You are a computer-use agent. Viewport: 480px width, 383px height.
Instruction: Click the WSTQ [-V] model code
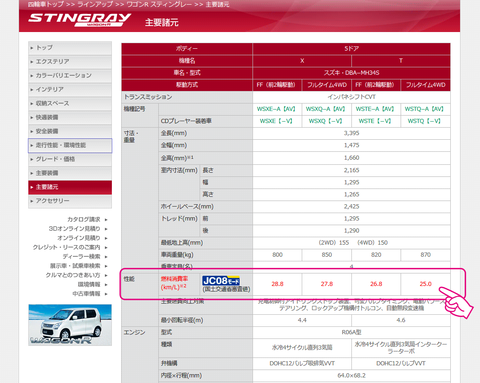click(x=424, y=121)
